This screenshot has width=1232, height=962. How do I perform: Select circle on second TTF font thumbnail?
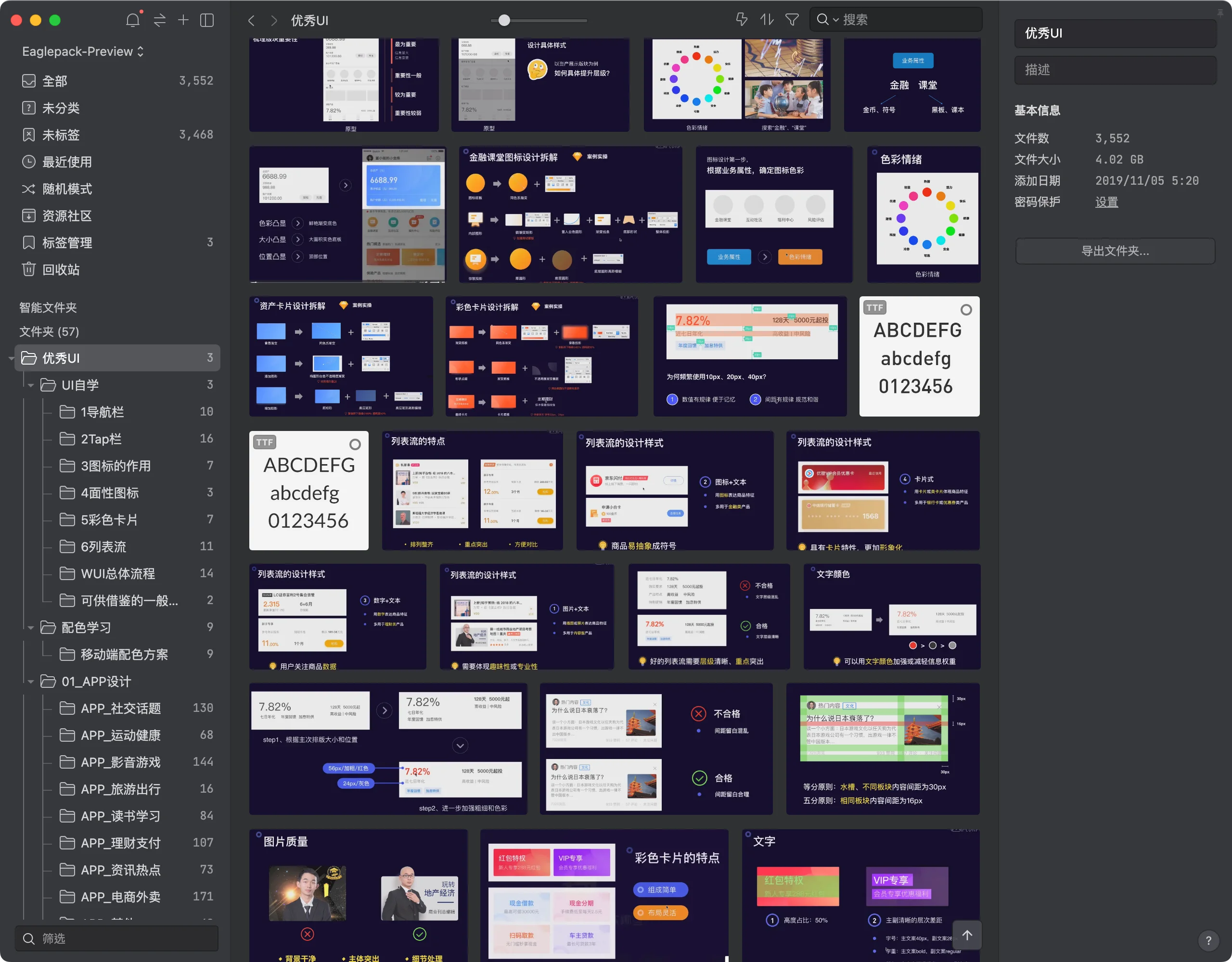coord(355,444)
